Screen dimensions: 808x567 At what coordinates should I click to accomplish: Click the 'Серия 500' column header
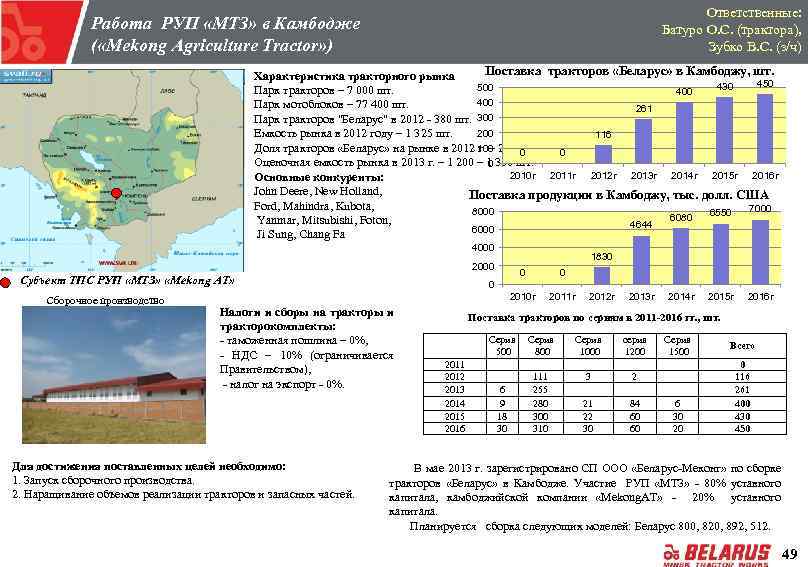[502, 346]
